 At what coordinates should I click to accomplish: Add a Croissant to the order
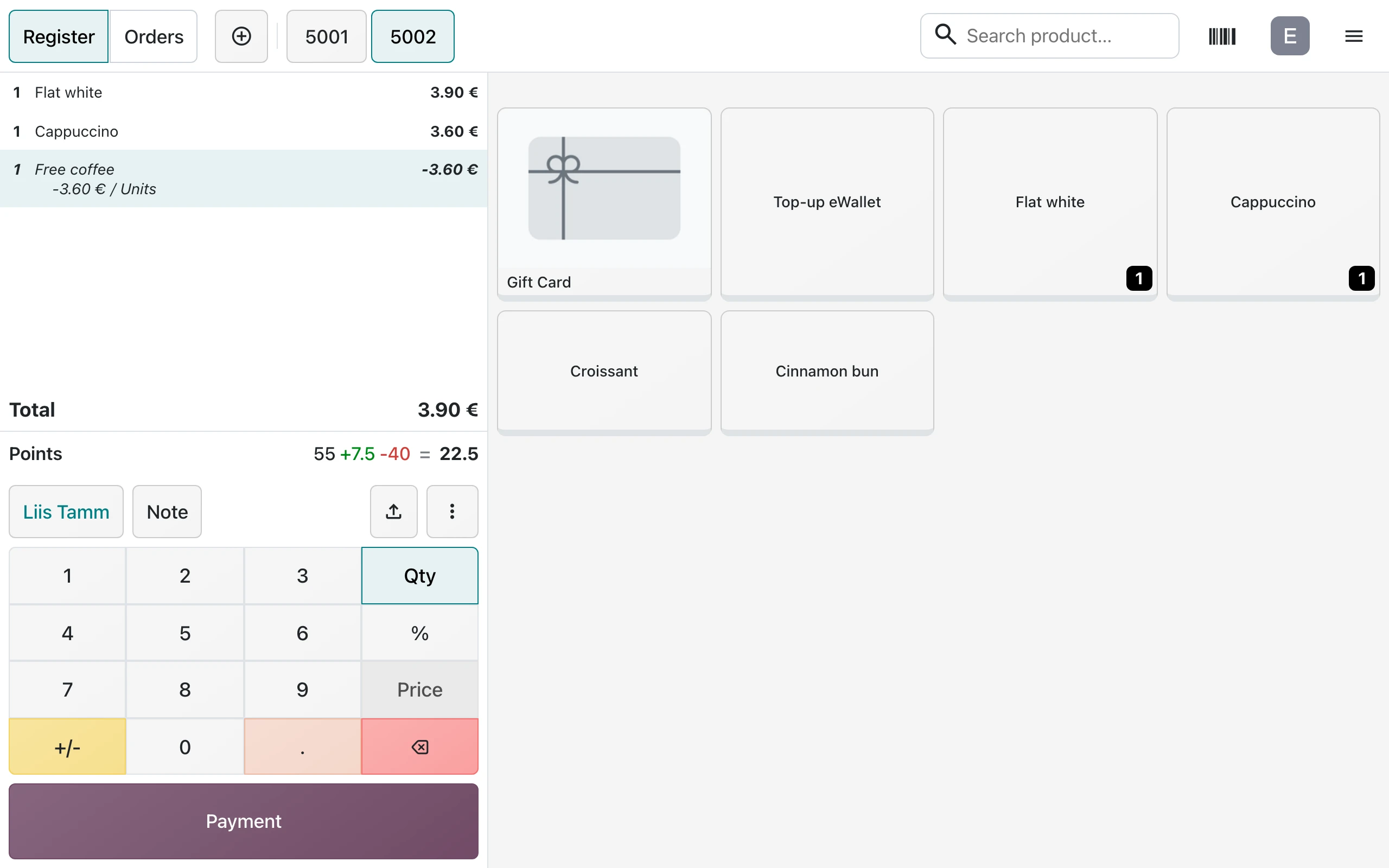pyautogui.click(x=604, y=372)
